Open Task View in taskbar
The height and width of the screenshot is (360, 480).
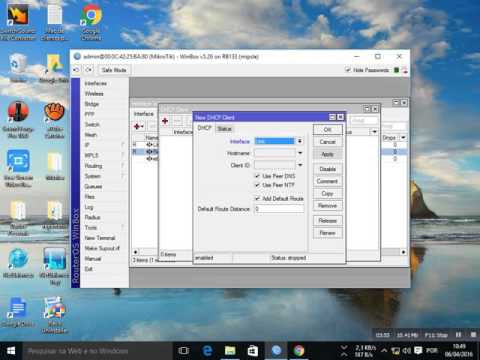click(x=184, y=351)
